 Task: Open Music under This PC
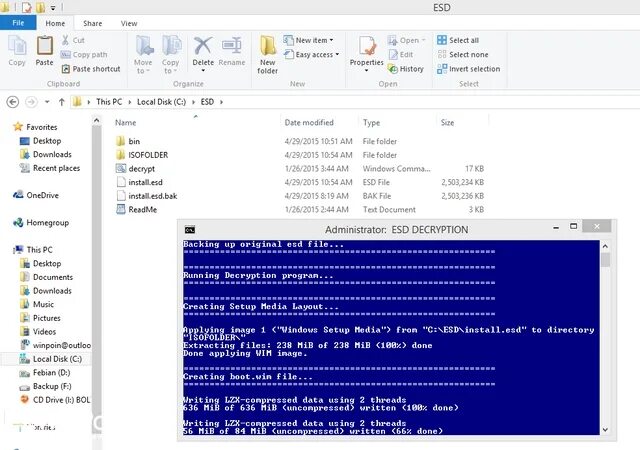37,304
